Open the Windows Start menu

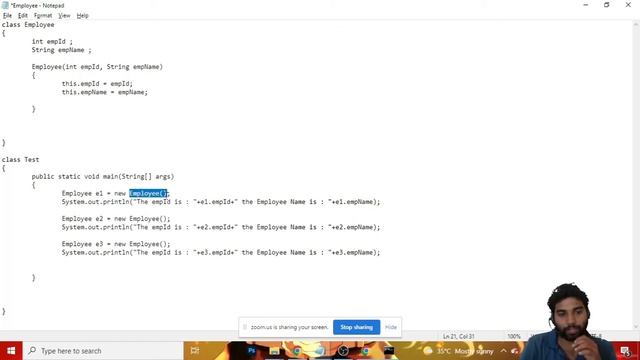[x=11, y=351]
